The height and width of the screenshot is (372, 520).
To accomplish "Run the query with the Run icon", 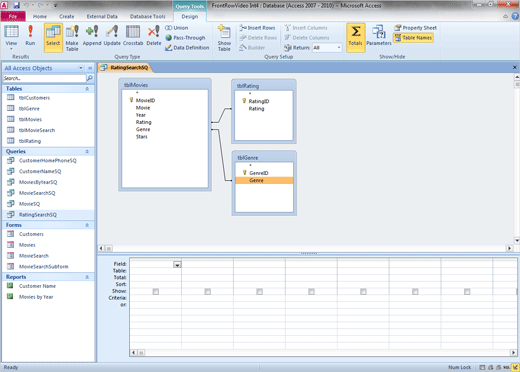I will click(x=30, y=35).
